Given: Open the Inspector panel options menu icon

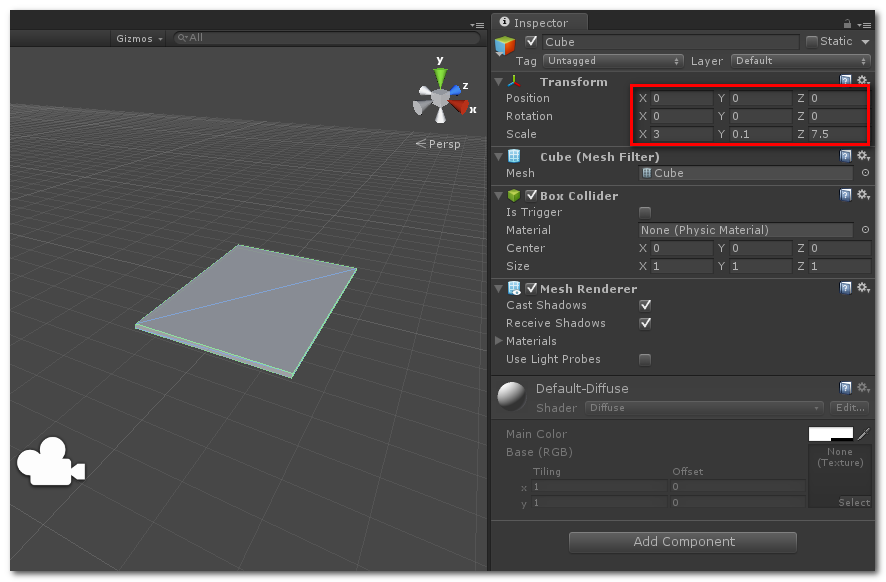Looking at the screenshot, I should click(x=864, y=24).
